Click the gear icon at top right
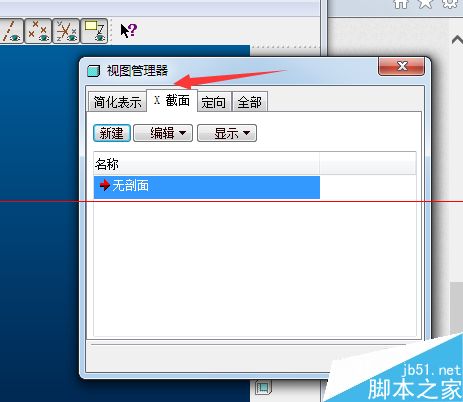Image resolution: width=463 pixels, height=402 pixels. tap(450, 3)
